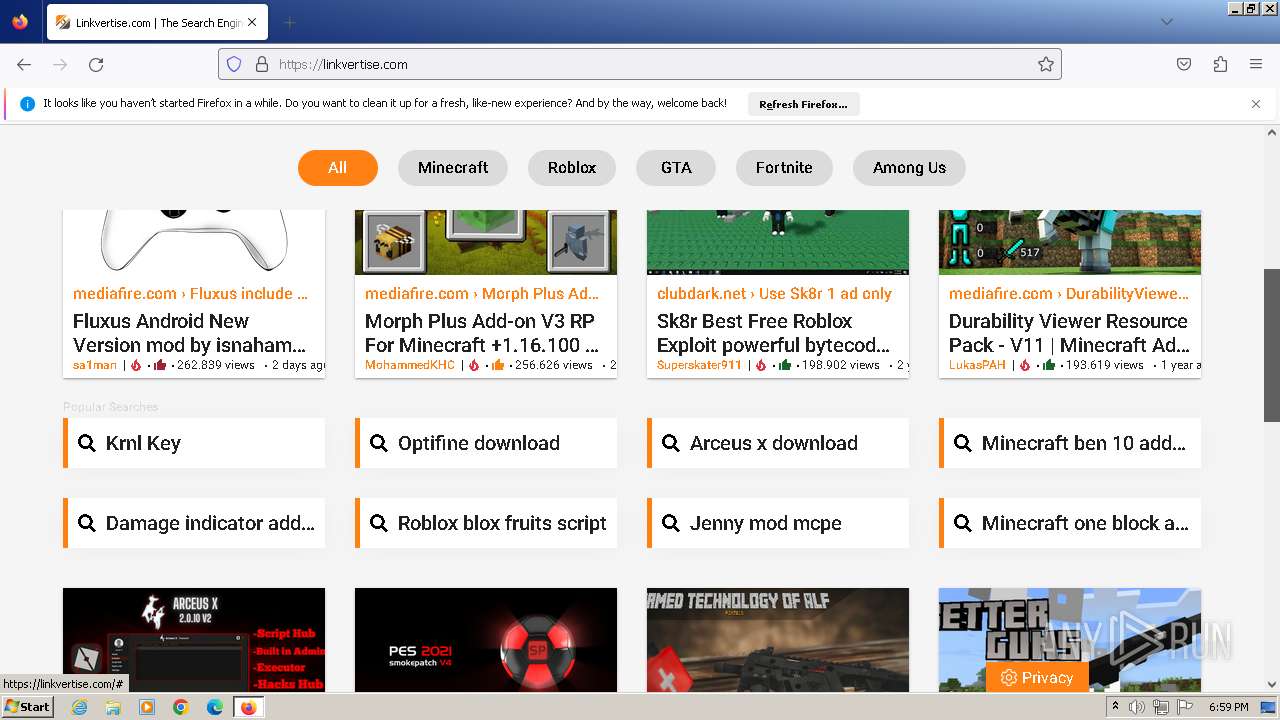Open the Arceus X 2.0.10 thumbnail

[x=194, y=640]
